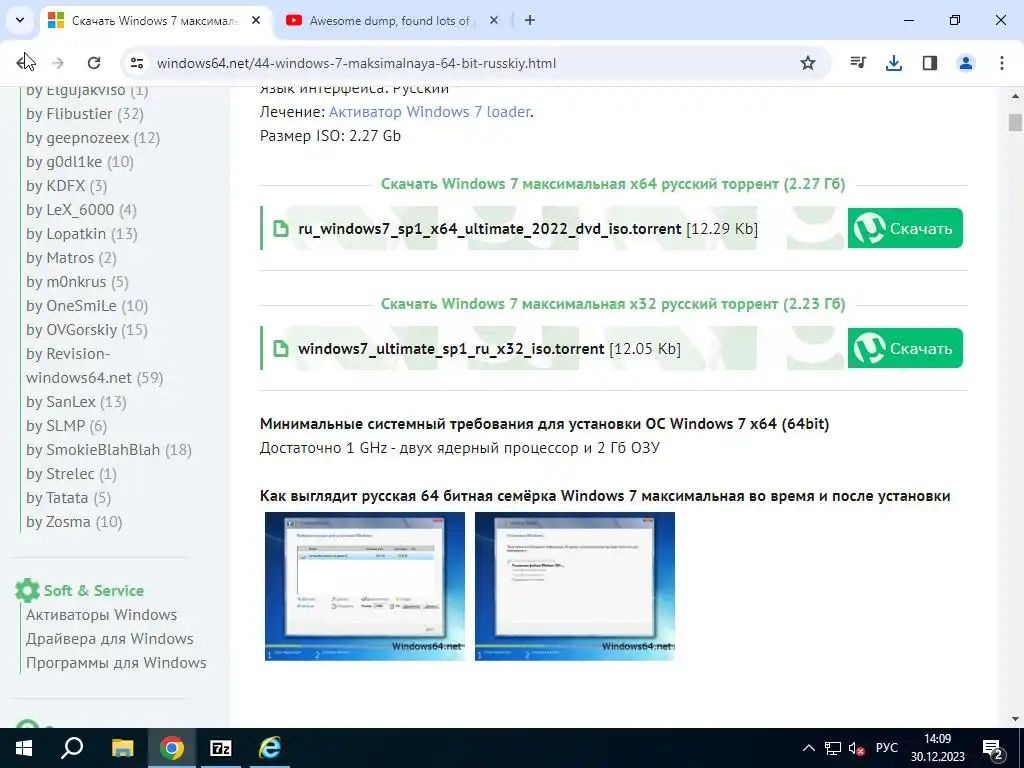Open the Windows Start menu
Viewport: 1024px width, 768px height.
click(24, 748)
